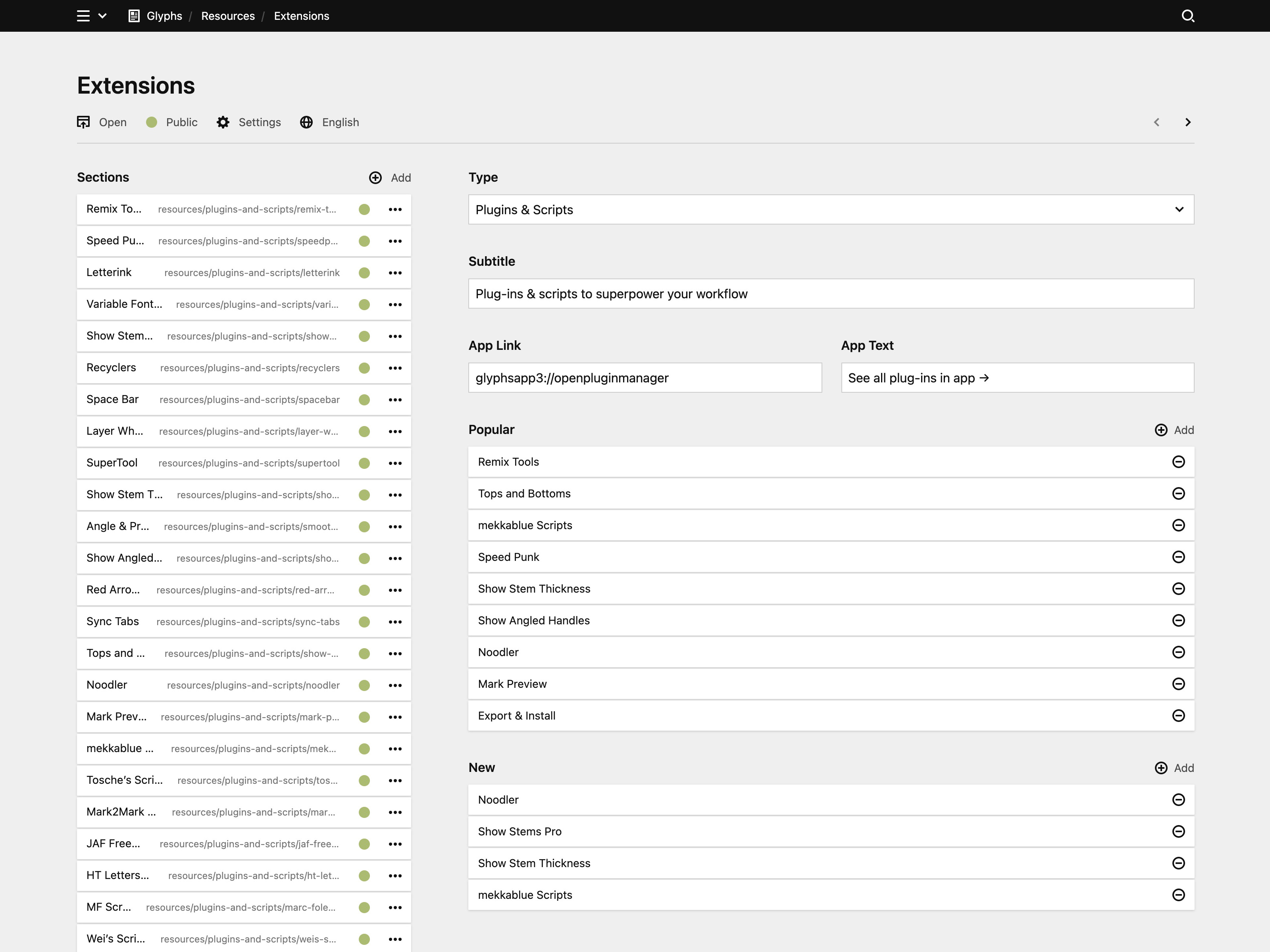Open the search magnifier icon

click(1187, 16)
